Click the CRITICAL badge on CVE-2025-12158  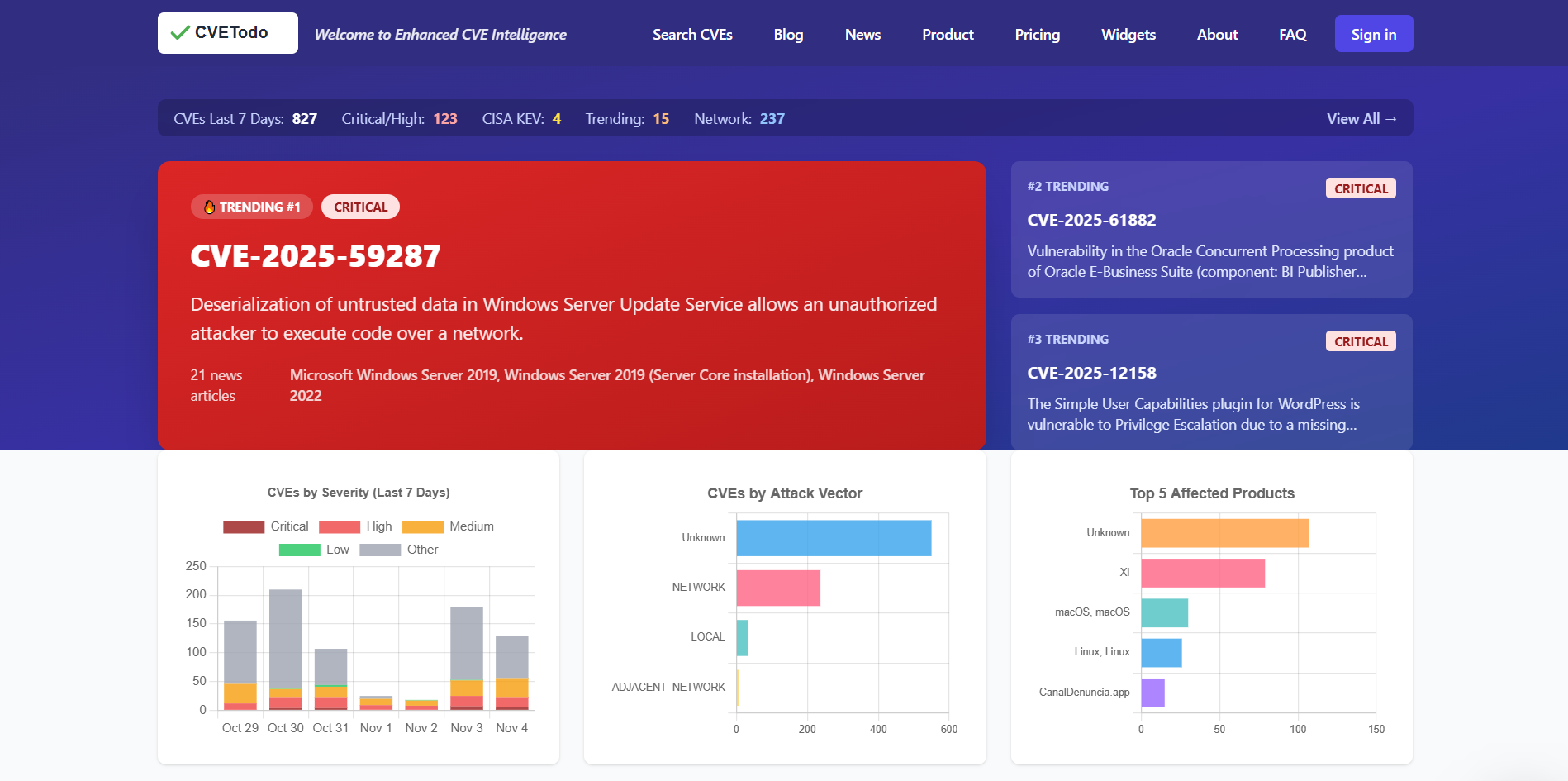1360,340
